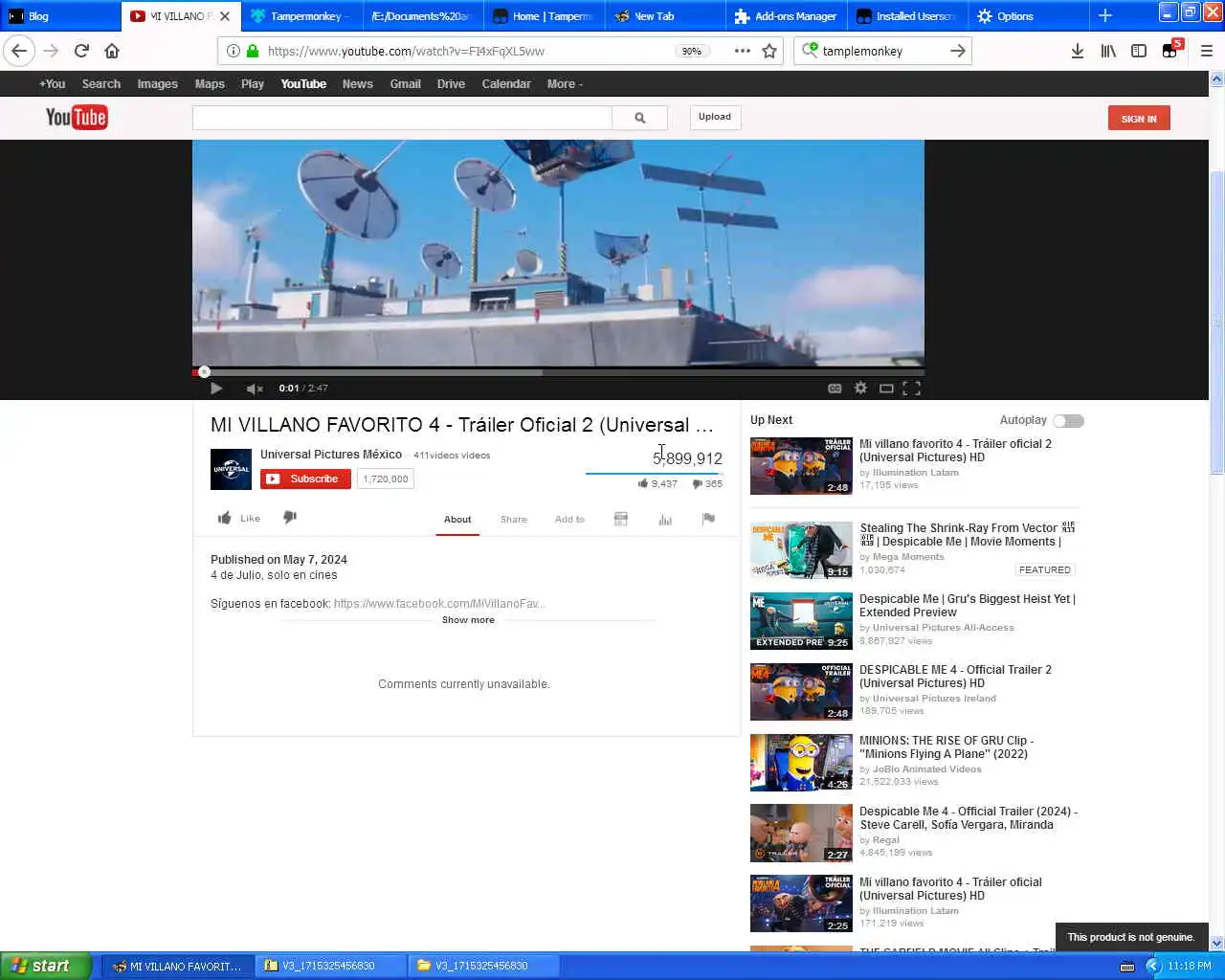The width and height of the screenshot is (1225, 980).
Task: Report the video with the flag icon
Action: [x=708, y=519]
